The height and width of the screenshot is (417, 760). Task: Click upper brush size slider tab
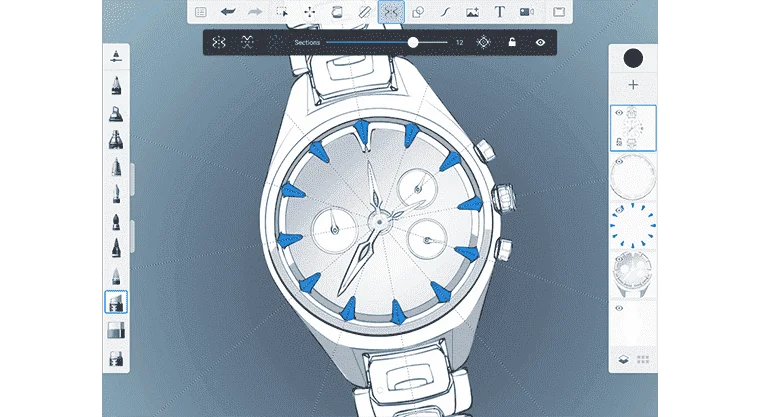click(132, 180)
